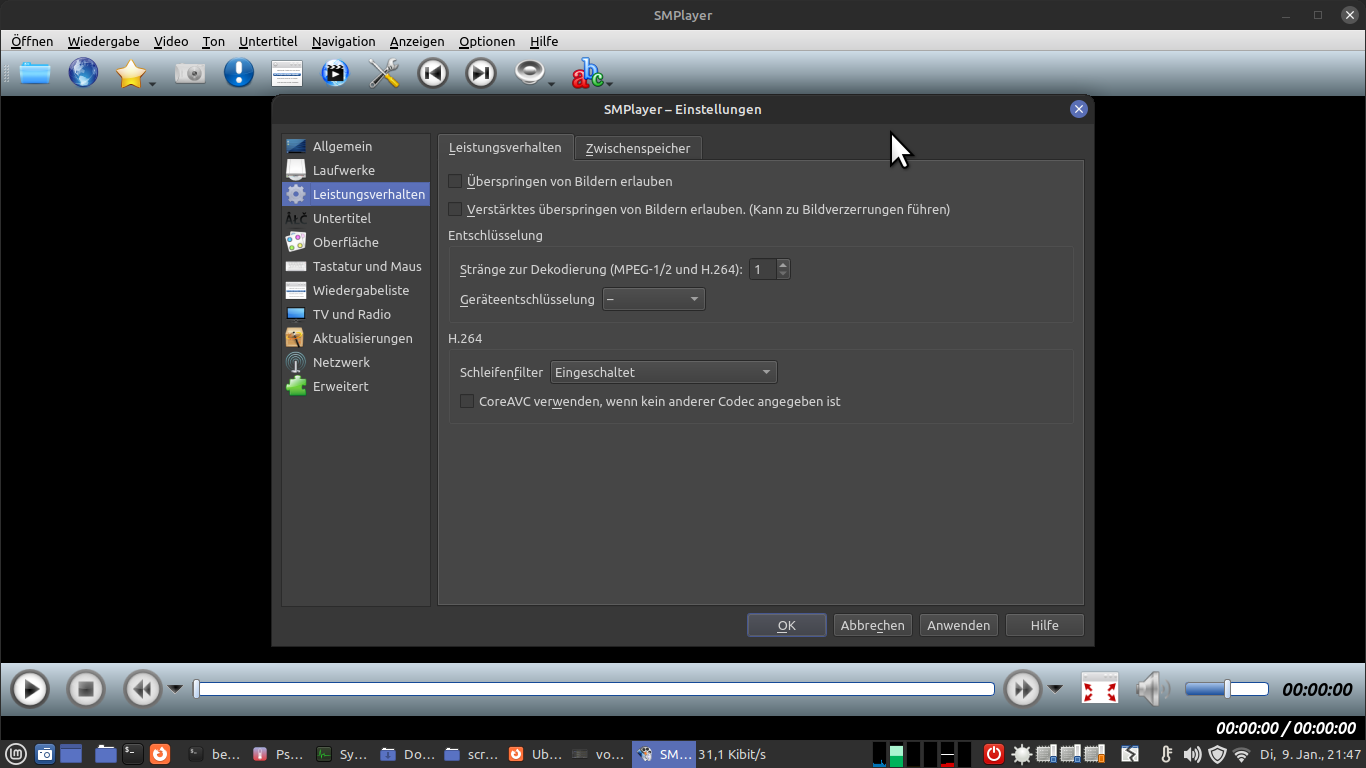Enable 'Verstärktes überspringen von Bildern erlauben' checkbox
Image resolution: width=1366 pixels, height=768 pixels.
455,209
